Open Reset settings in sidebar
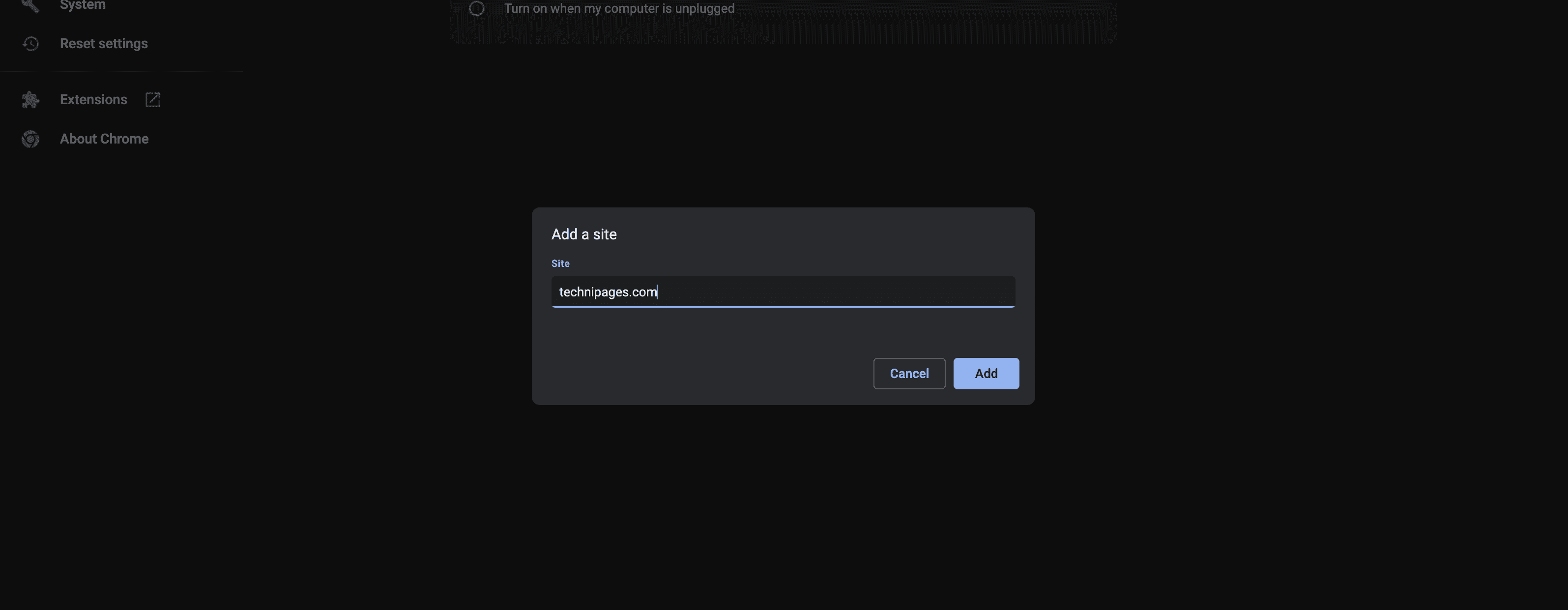Screen dimensions: 1568x610 (104, 44)
